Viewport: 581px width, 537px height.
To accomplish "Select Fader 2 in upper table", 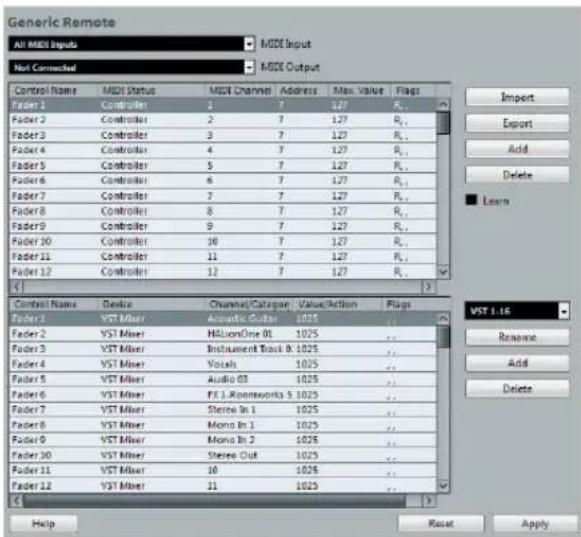I will [x=223, y=120].
